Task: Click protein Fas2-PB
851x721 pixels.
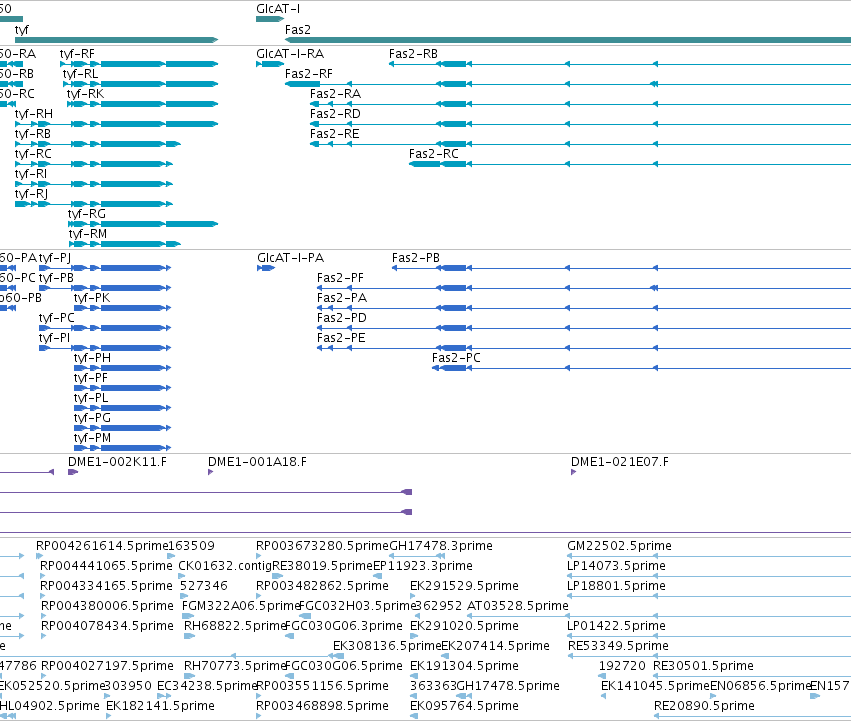Action: tap(621, 268)
